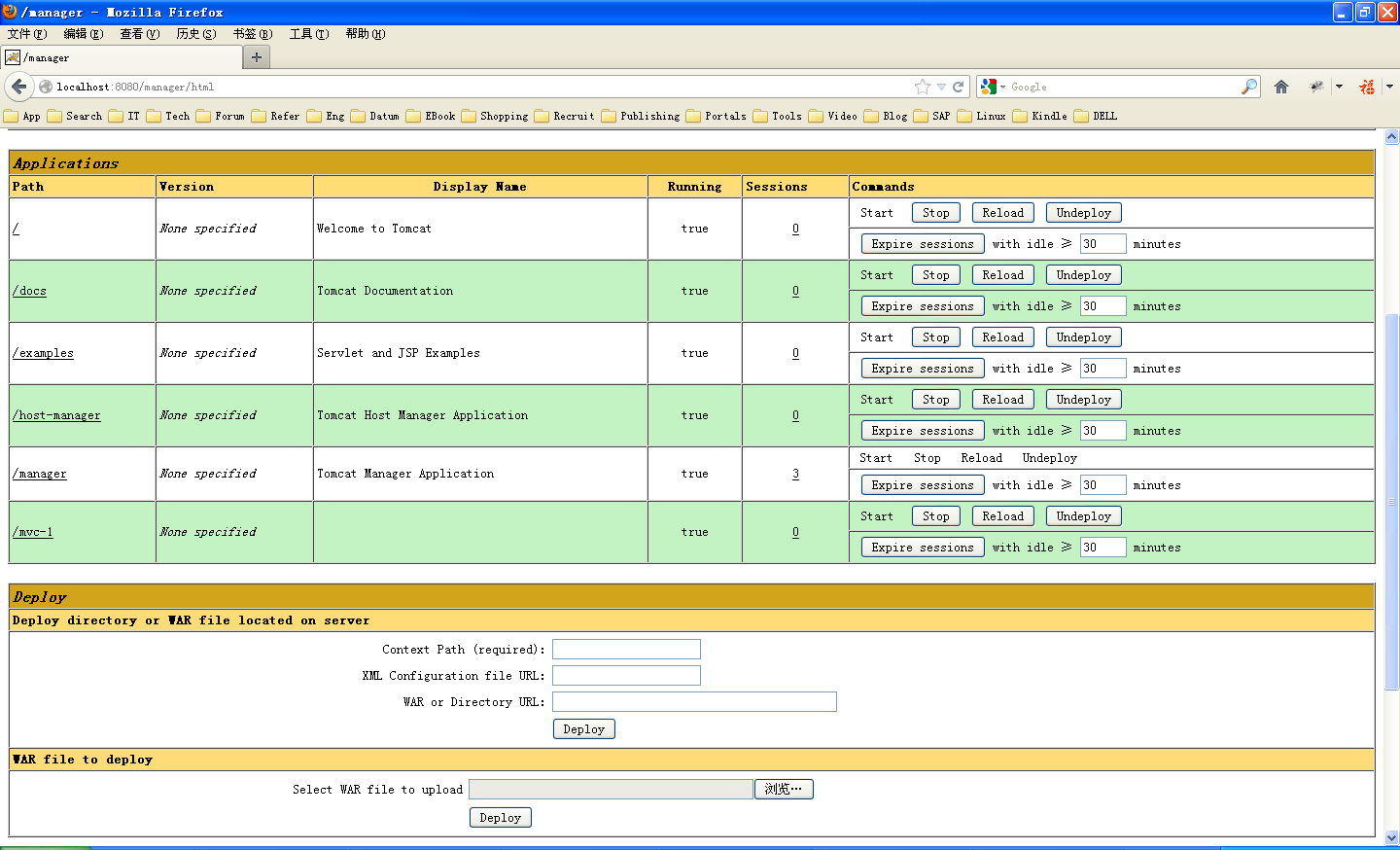Open the search engine selector dropdown
Image resolution: width=1400 pixels, height=850 pixels.
click(993, 87)
